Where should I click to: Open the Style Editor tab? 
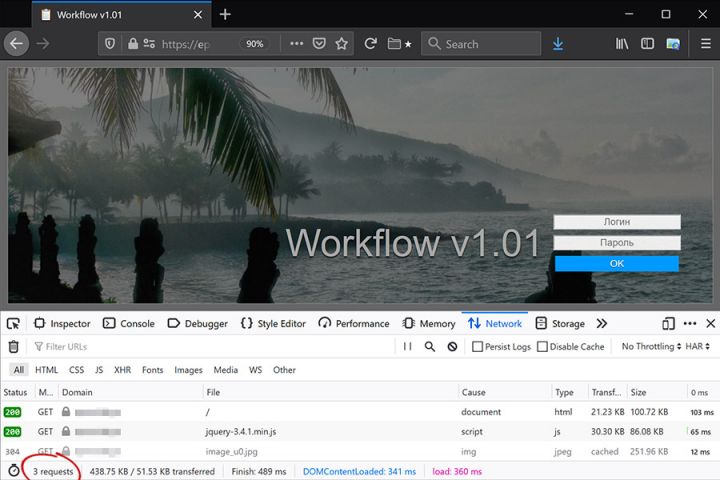point(273,324)
